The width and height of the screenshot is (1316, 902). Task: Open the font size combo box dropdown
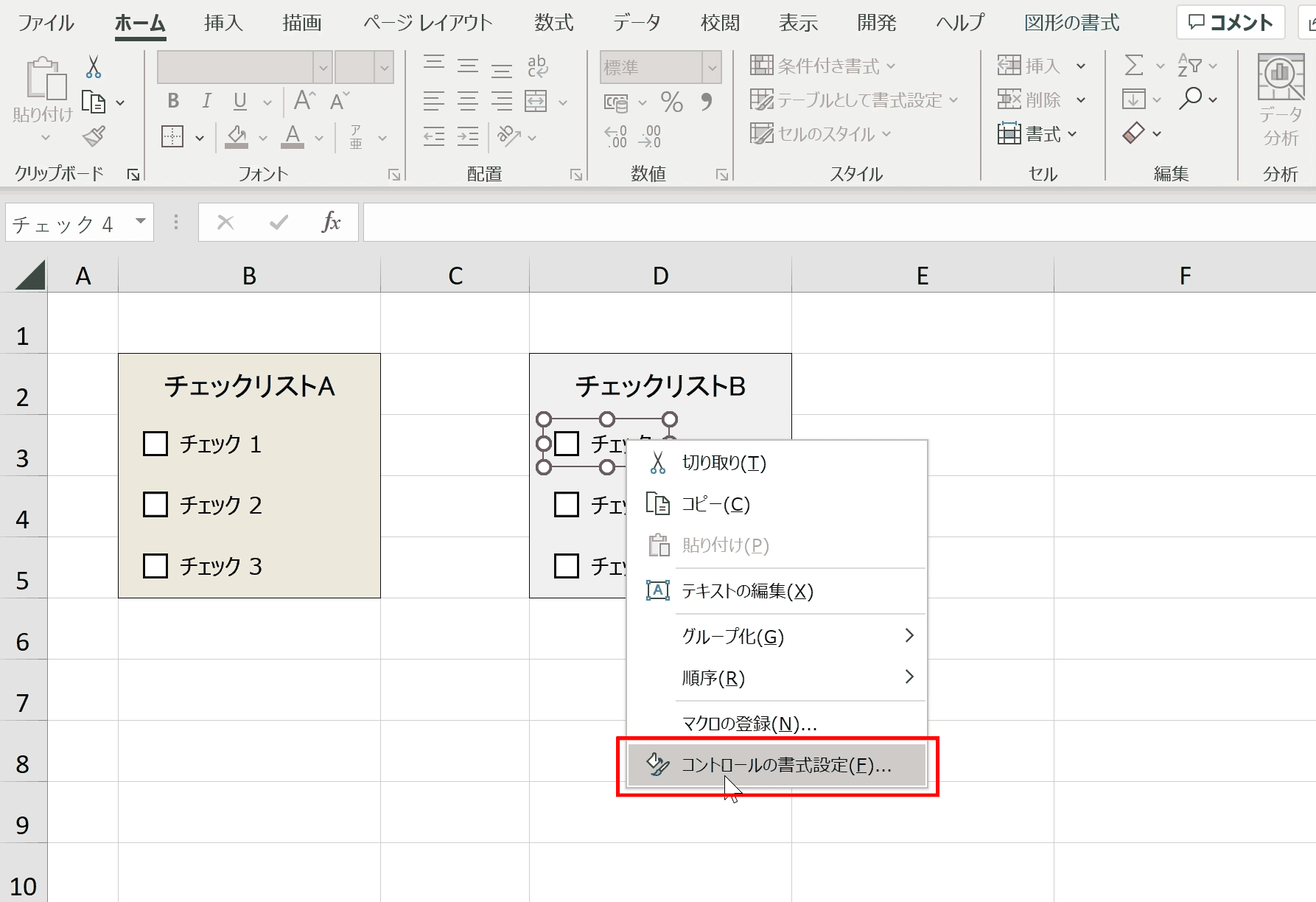pos(384,68)
